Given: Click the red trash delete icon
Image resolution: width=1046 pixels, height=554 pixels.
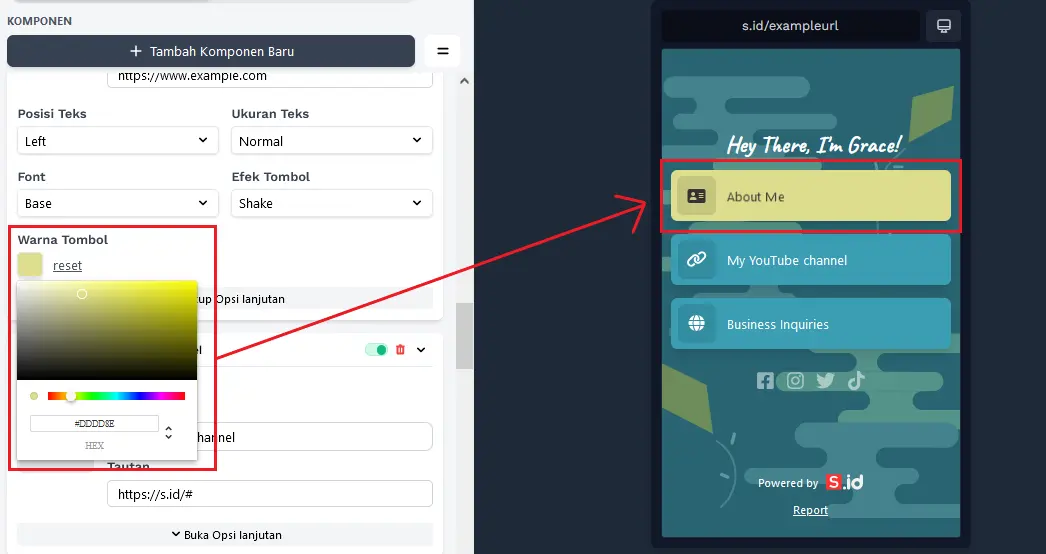Looking at the screenshot, I should click(401, 350).
